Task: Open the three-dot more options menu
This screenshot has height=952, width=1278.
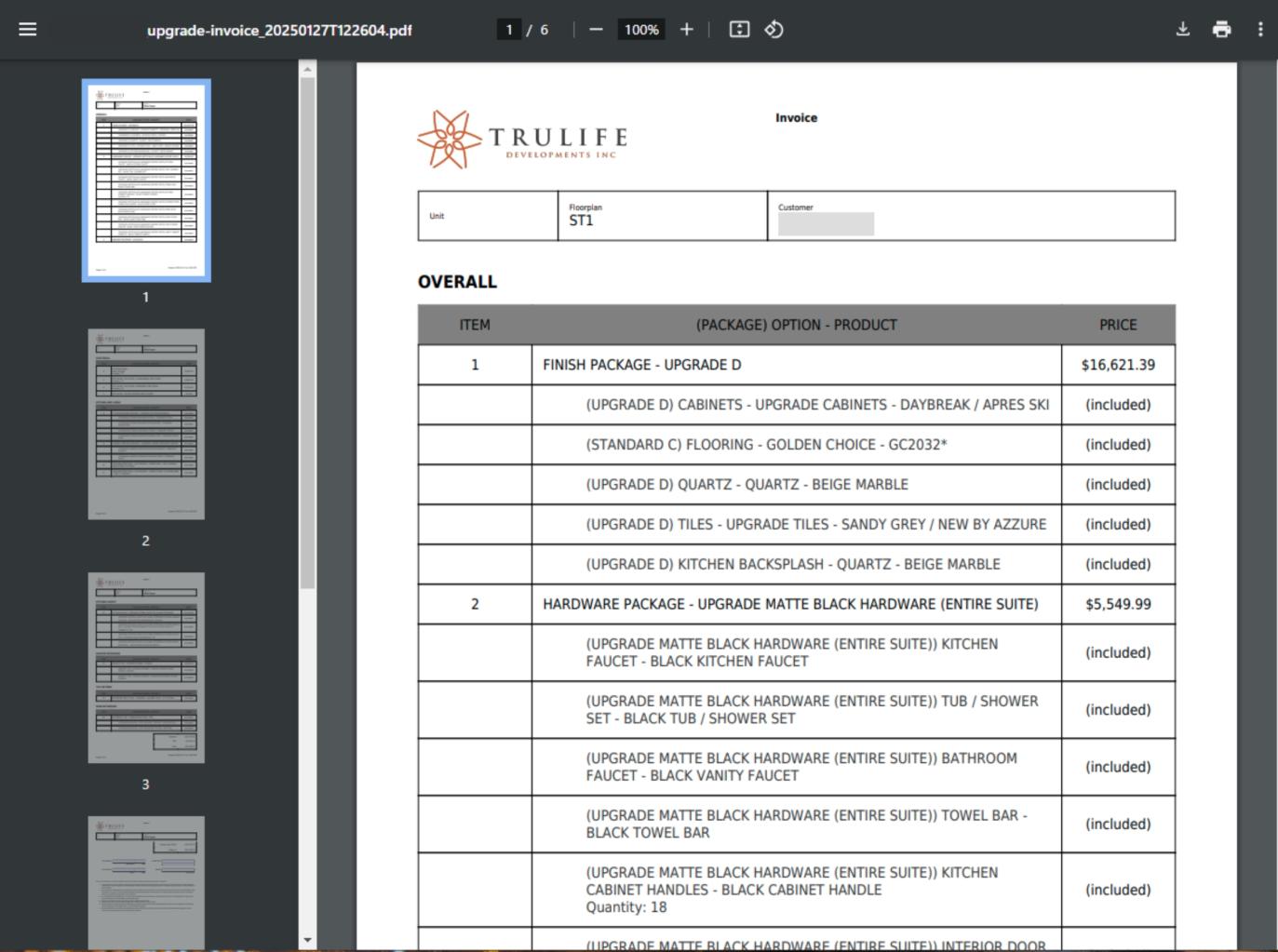Action: pos(1261,29)
